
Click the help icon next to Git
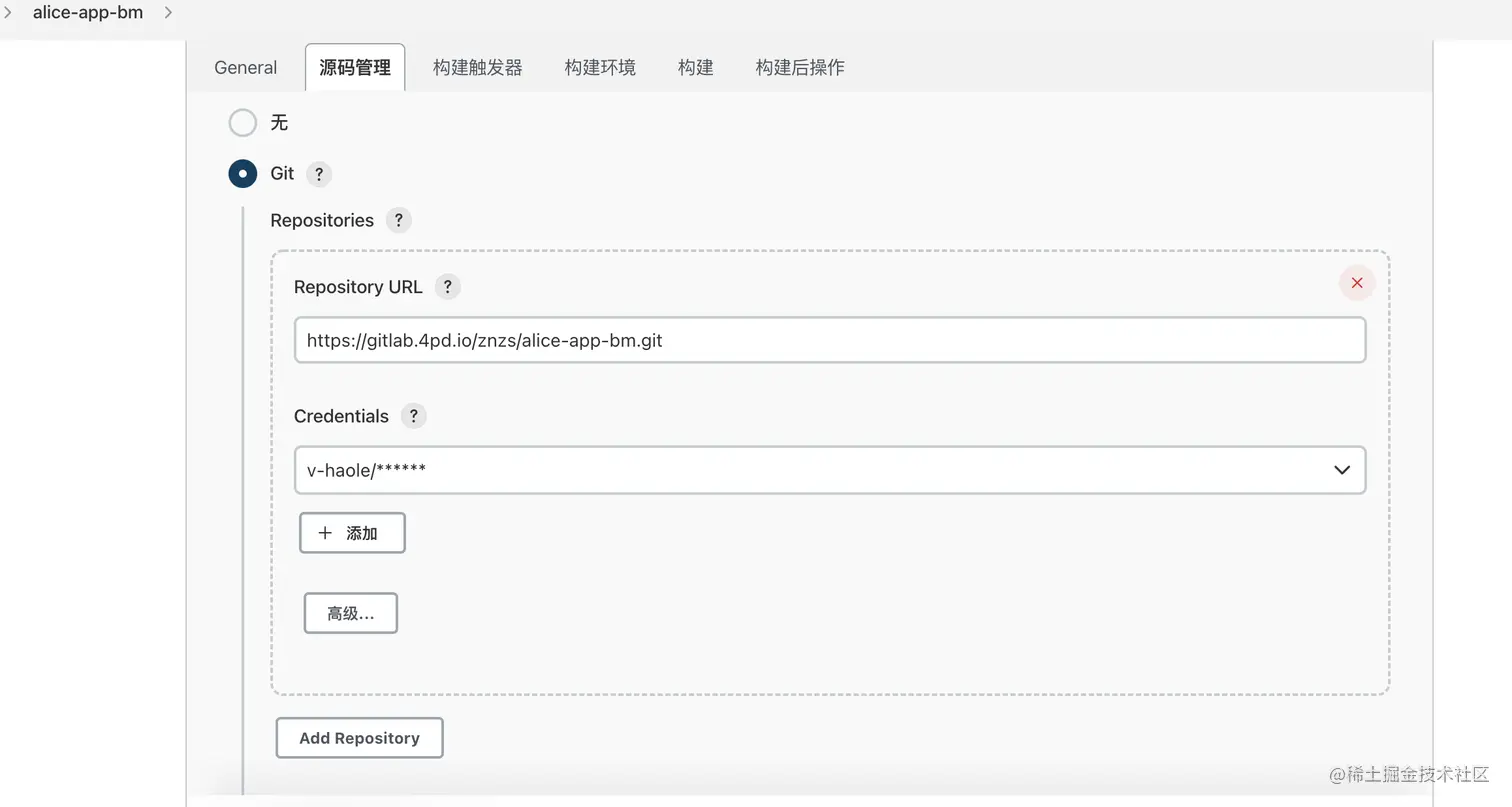tap(318, 174)
